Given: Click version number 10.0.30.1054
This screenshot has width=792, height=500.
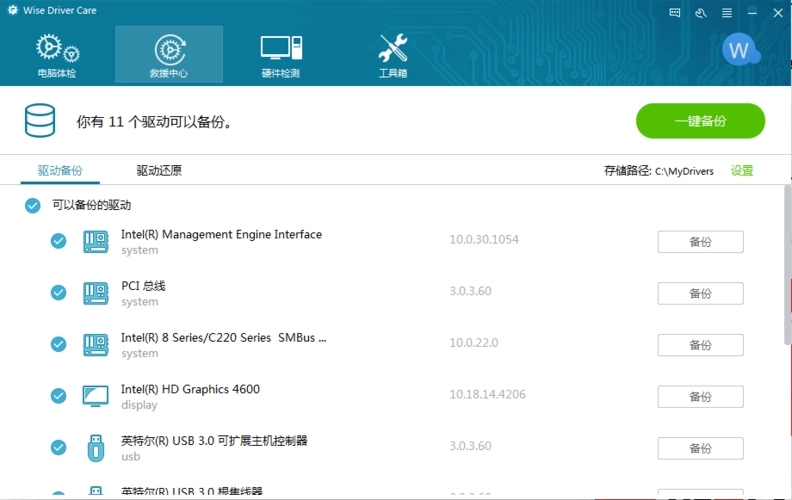Looking at the screenshot, I should [x=484, y=239].
